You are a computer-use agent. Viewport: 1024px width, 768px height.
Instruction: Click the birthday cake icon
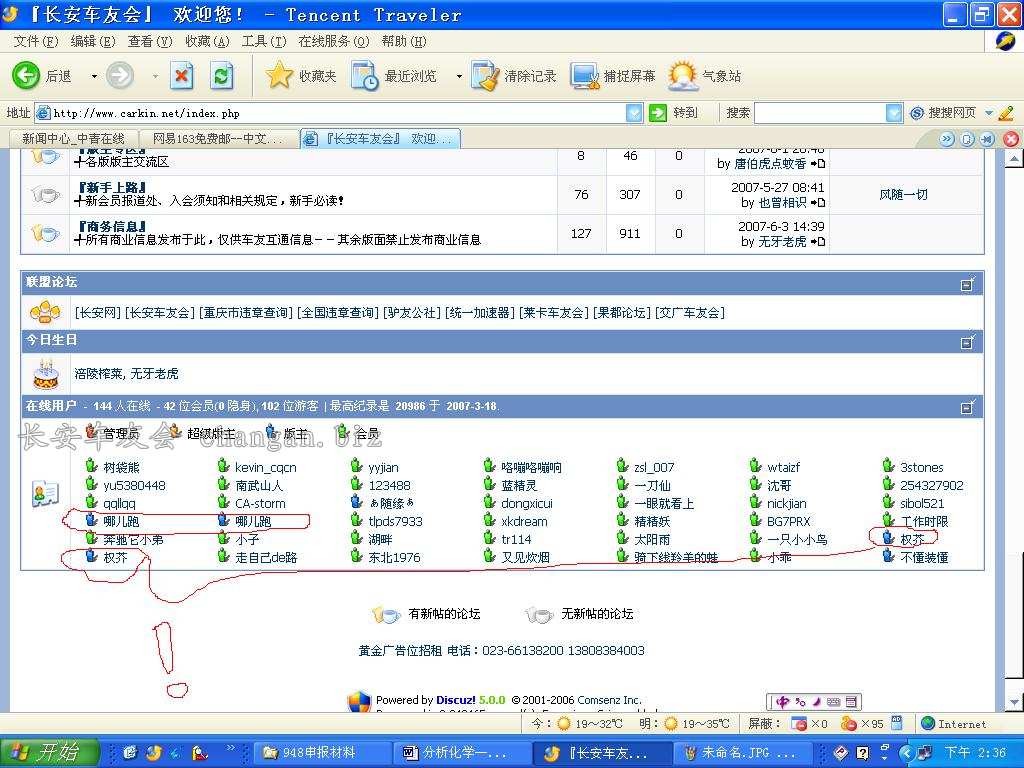pyautogui.click(x=46, y=374)
